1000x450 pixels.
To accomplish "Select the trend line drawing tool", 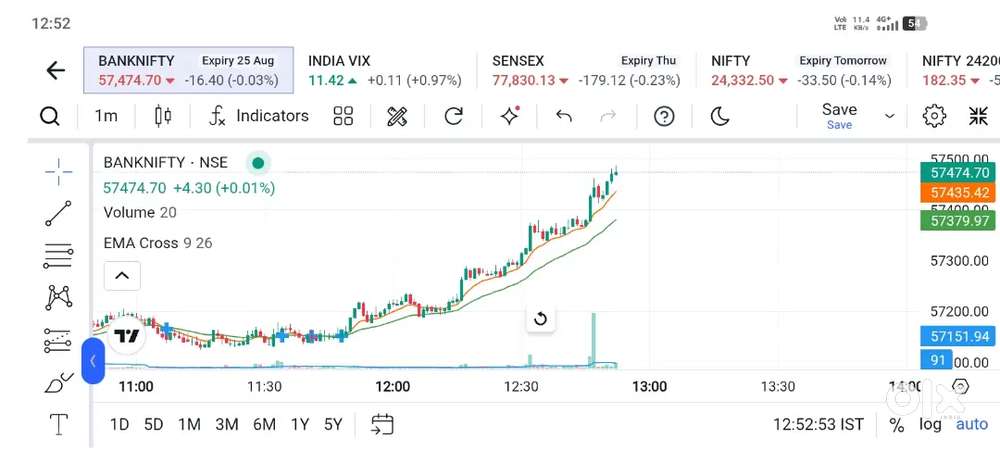I will click(x=59, y=214).
